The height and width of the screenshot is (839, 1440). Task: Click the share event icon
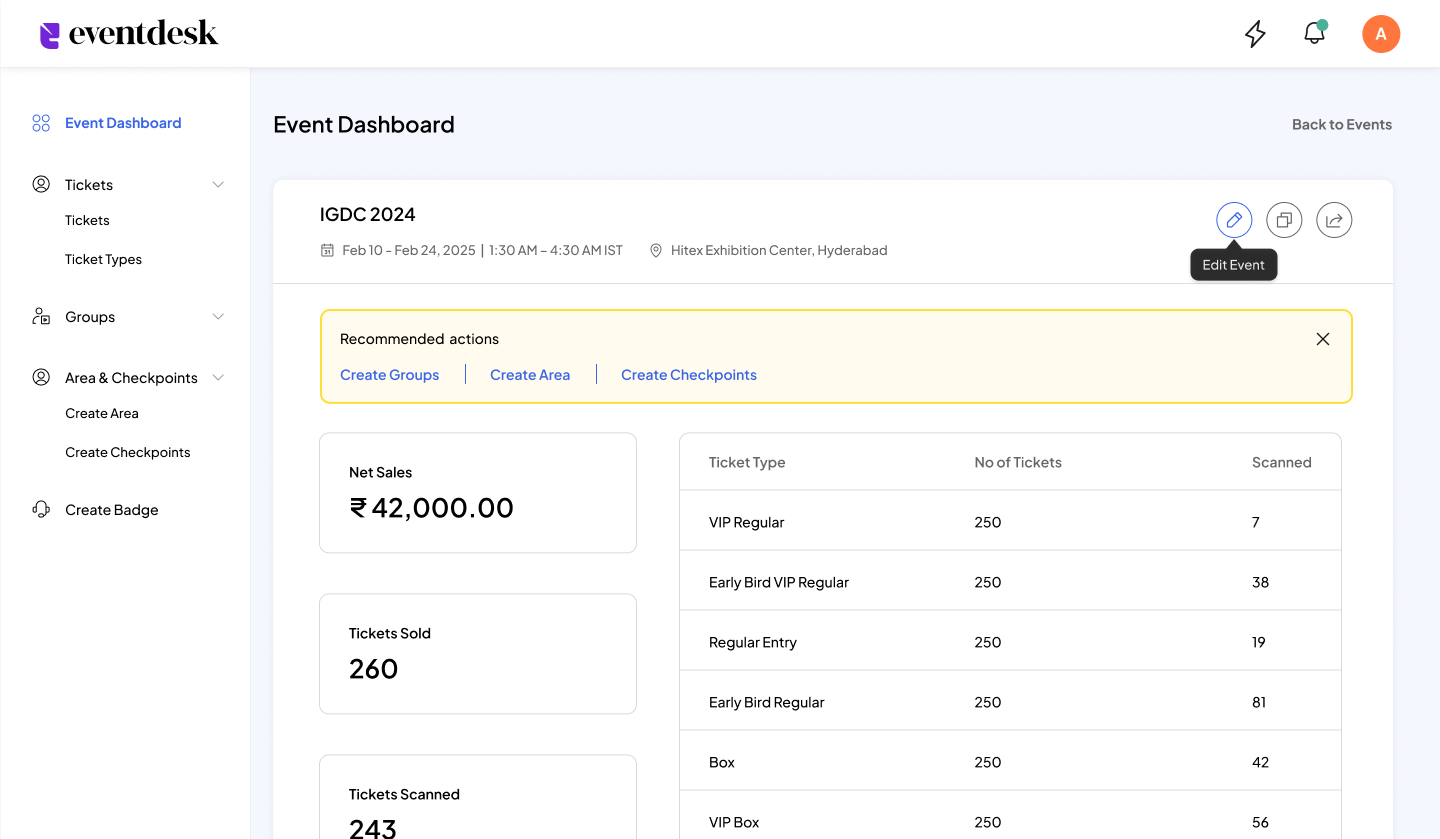pos(1334,220)
